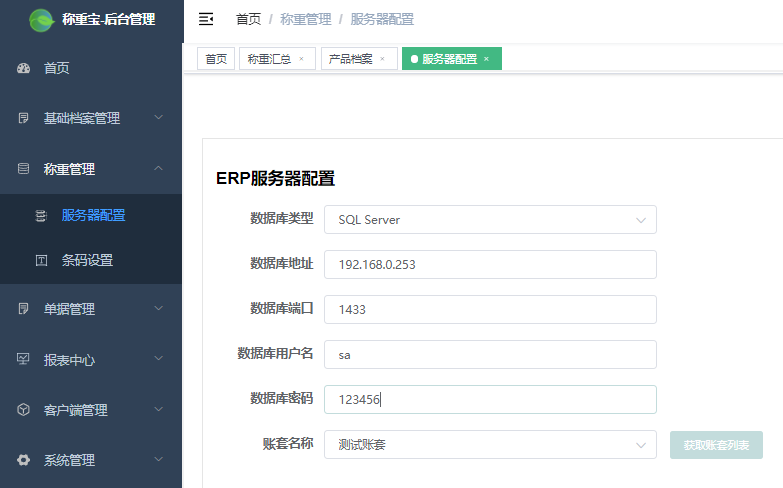Close the 产品档案 tab
783x488 pixels.
point(382,59)
